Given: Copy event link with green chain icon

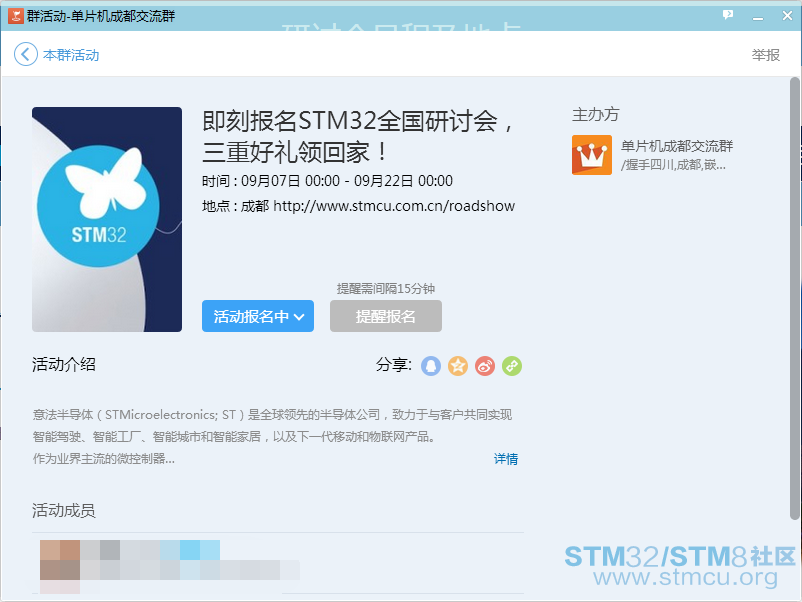Looking at the screenshot, I should (x=512, y=366).
